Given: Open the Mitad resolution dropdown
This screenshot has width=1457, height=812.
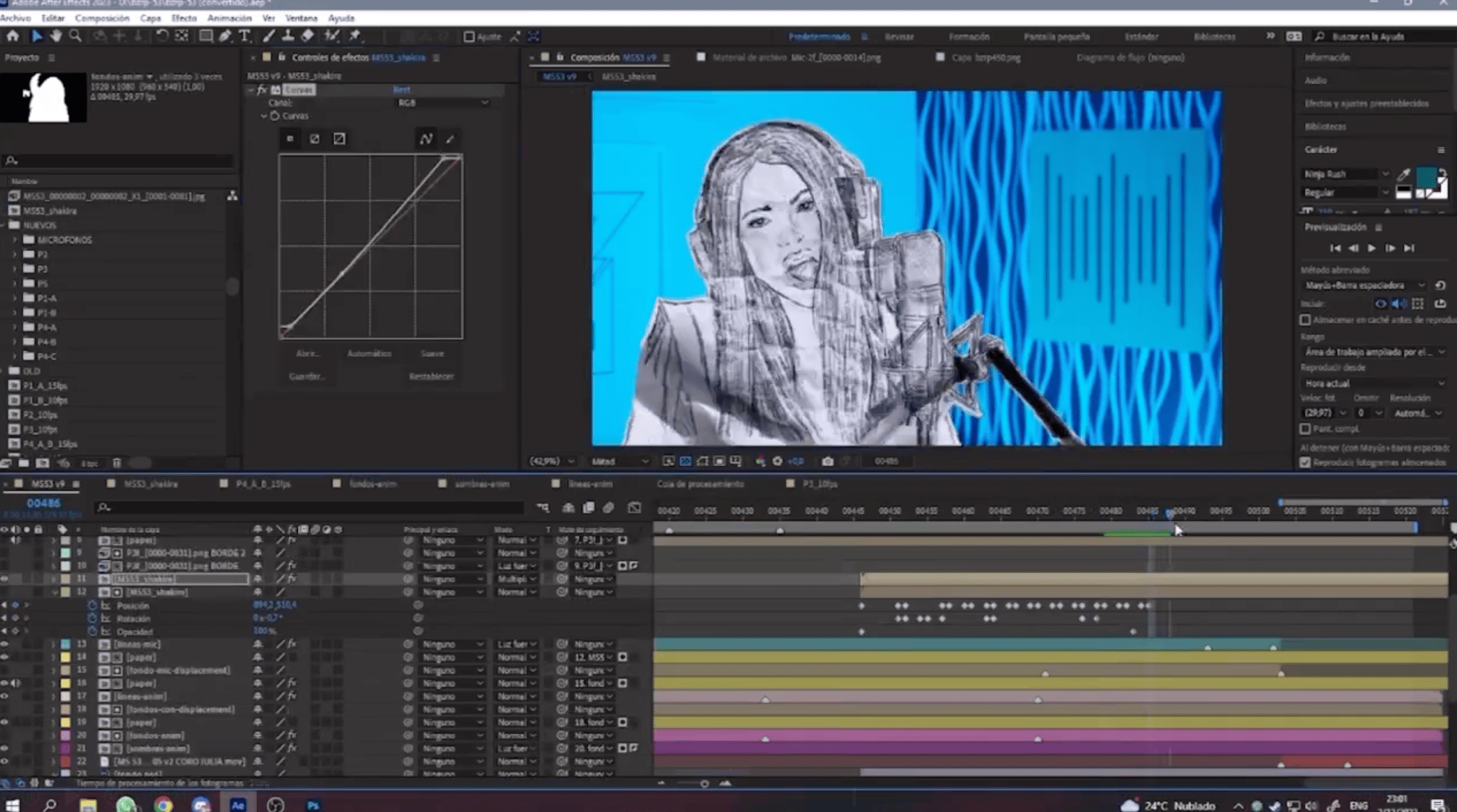Looking at the screenshot, I should (619, 462).
